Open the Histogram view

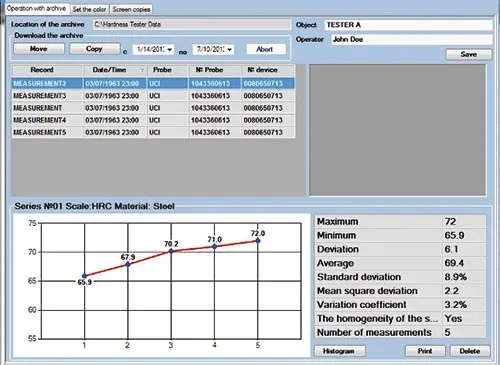click(339, 351)
